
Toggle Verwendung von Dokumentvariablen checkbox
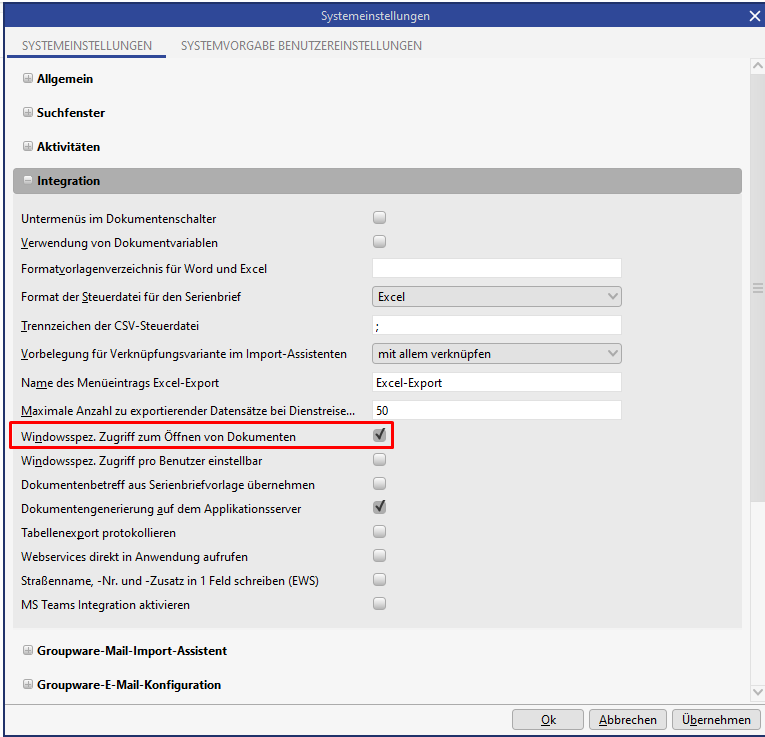tap(379, 242)
